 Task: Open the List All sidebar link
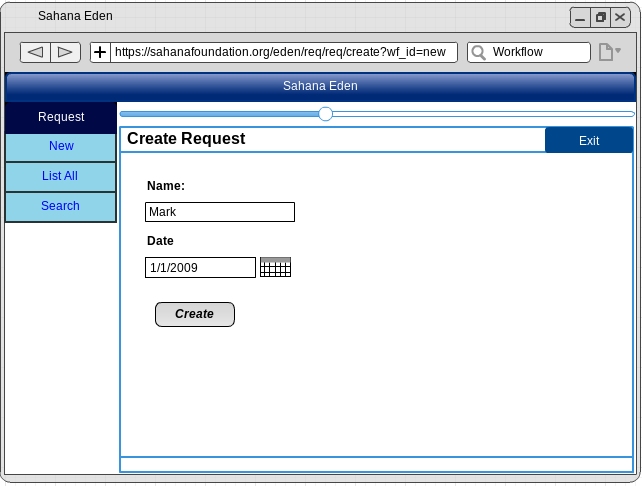(61, 176)
